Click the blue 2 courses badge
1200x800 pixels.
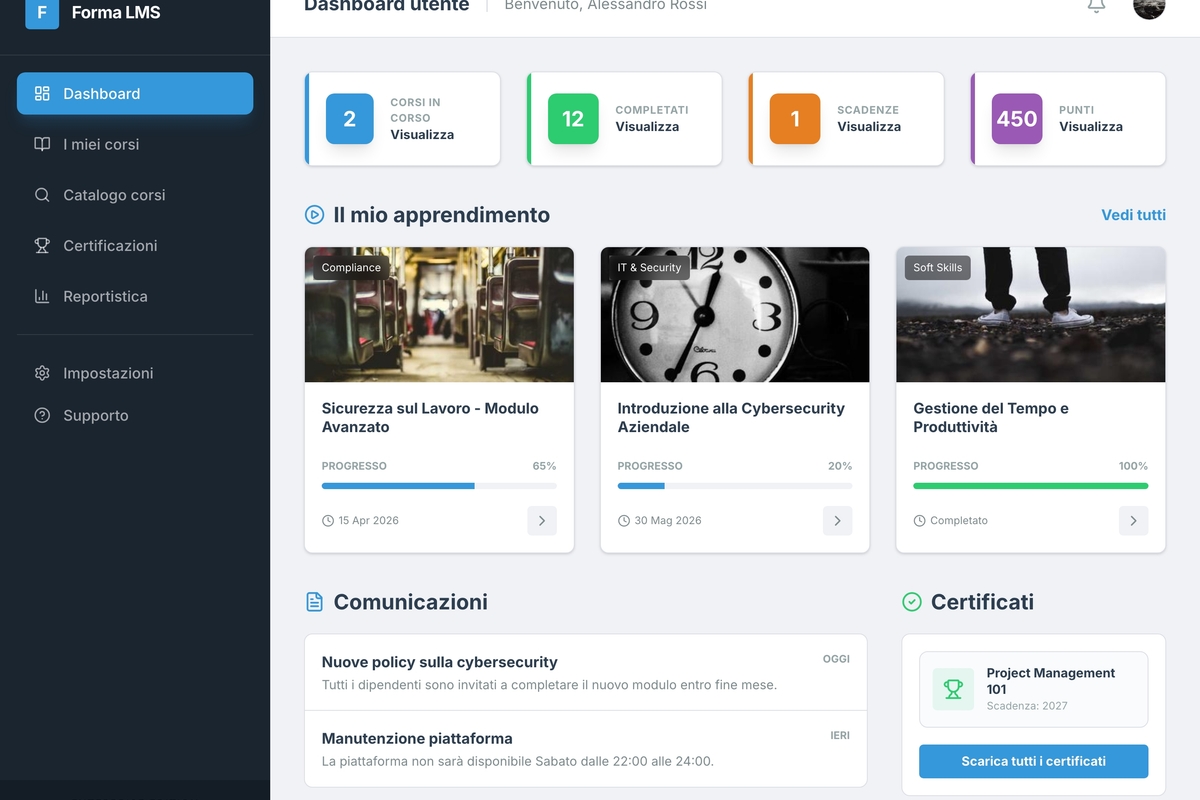[350, 119]
